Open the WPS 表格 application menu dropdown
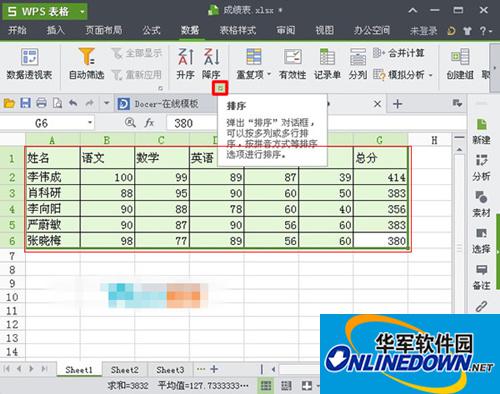Viewport: 500px width, 394px height. 82,12
